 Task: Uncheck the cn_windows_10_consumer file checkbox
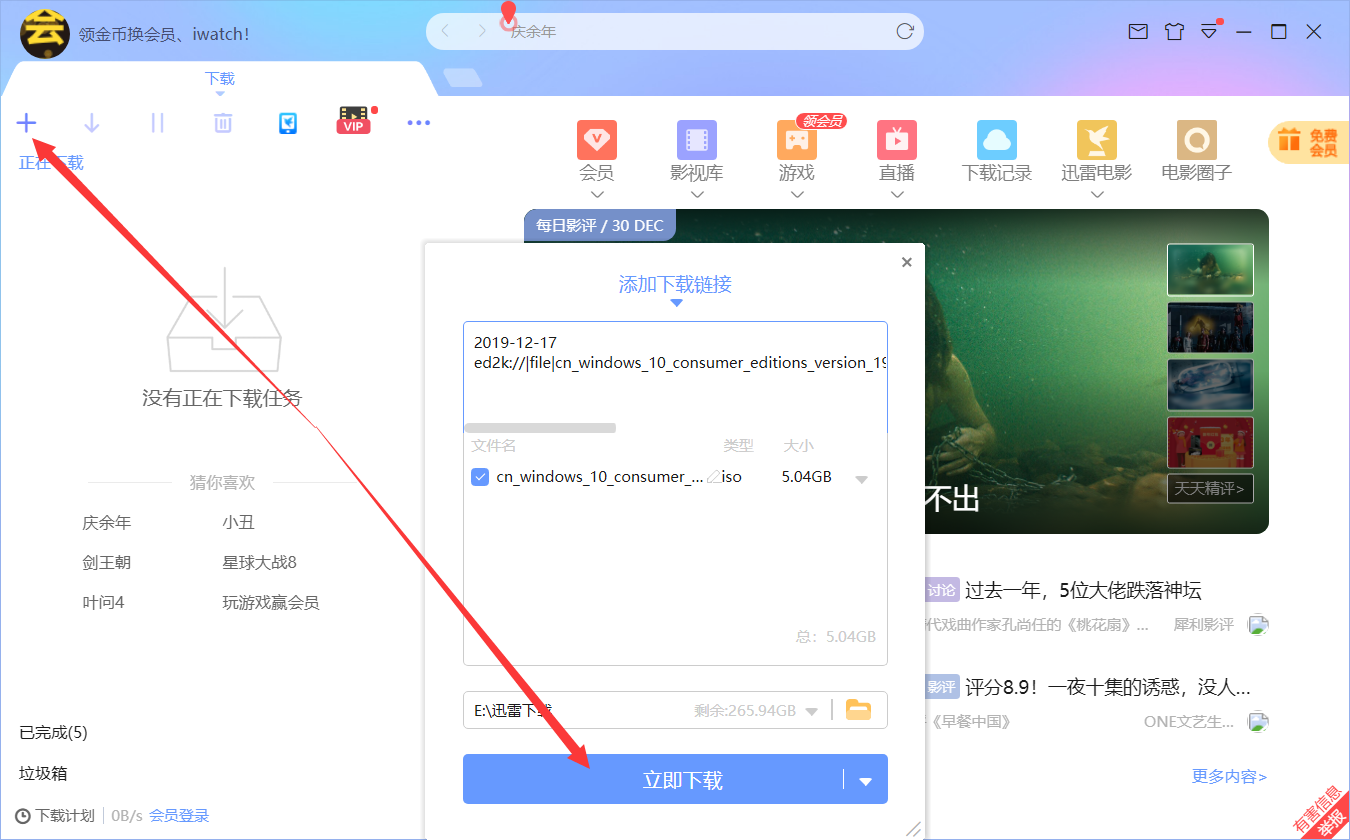point(480,477)
